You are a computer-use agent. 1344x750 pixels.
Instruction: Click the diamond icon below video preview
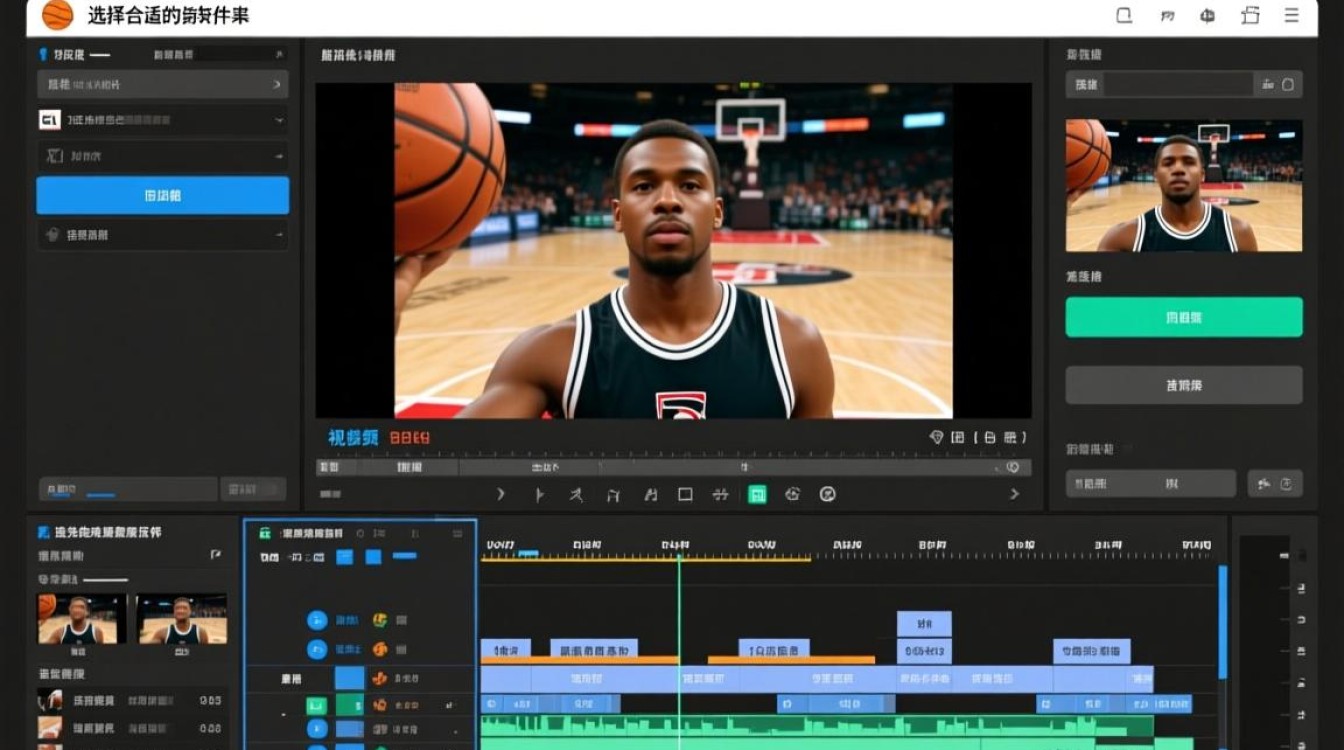tap(936, 437)
